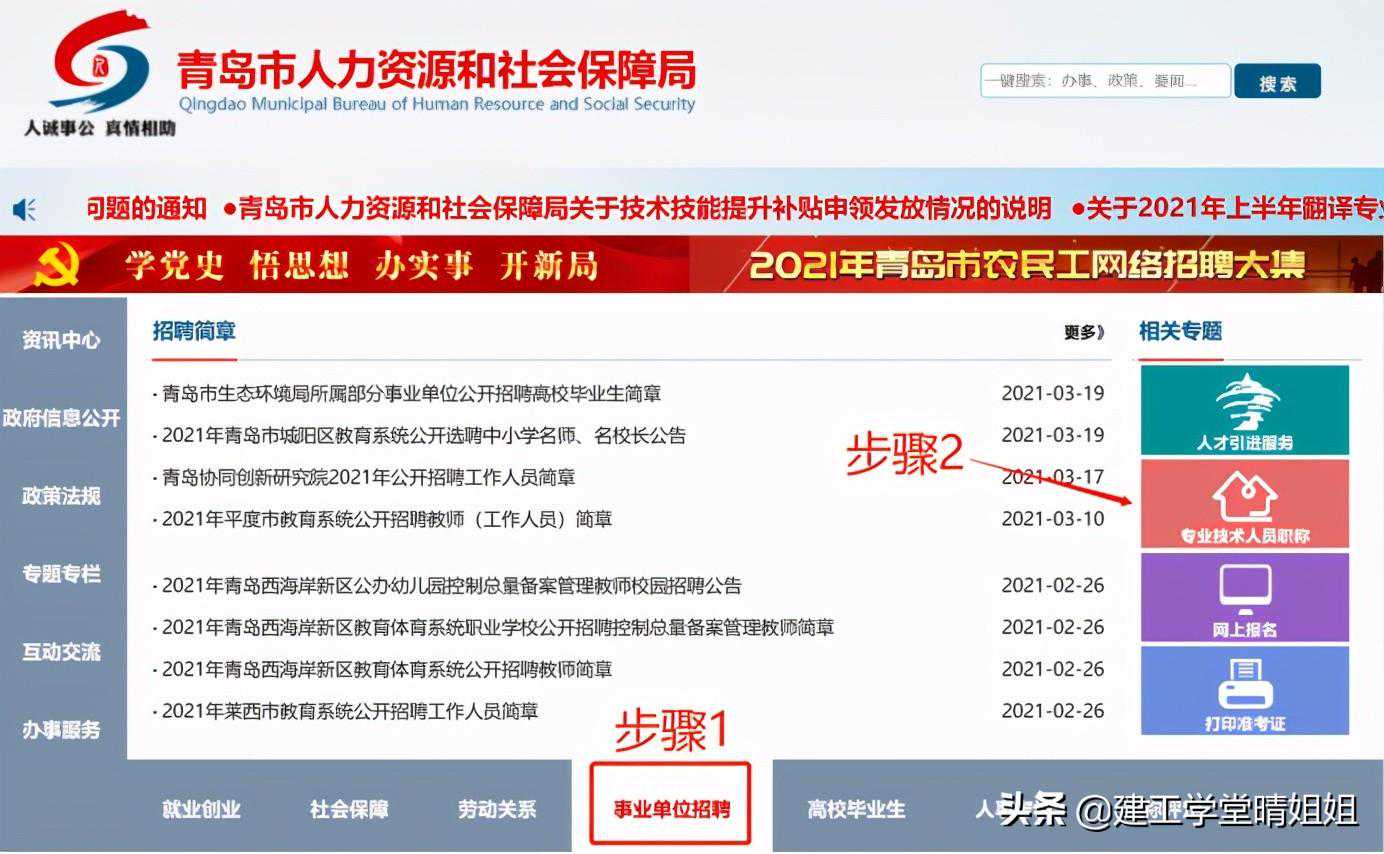The width and height of the screenshot is (1384, 854).
Task: Click the speaker announcement icon
Action: pos(25,209)
